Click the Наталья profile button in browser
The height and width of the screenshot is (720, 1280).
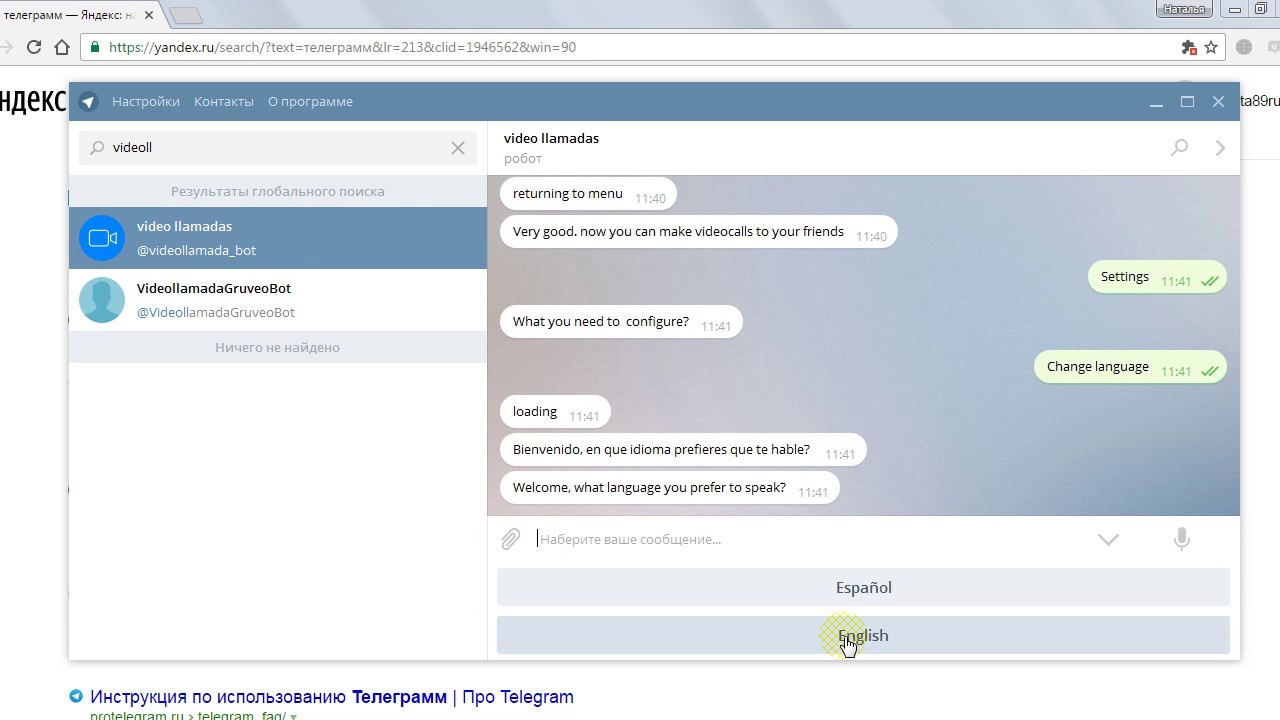click(x=1185, y=9)
